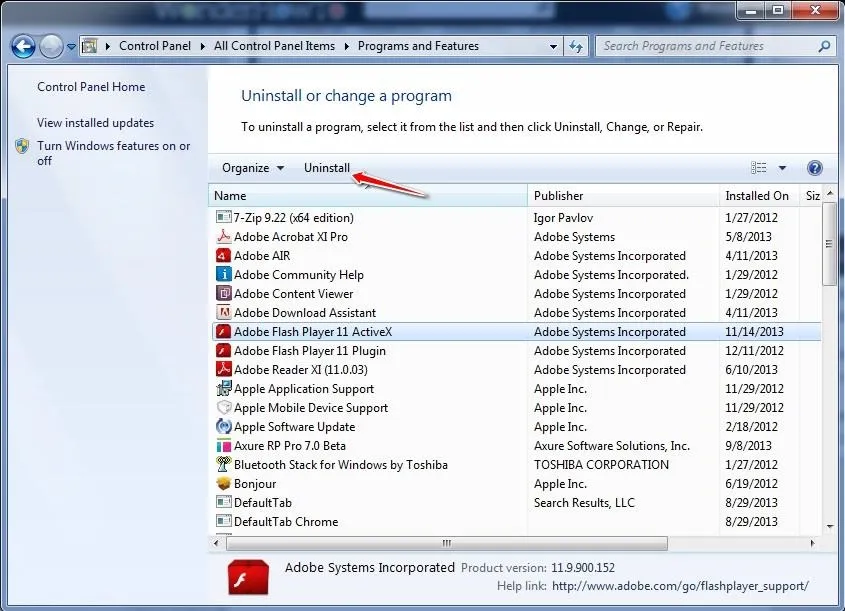Click the Bluetooth Stack for Windows icon
The width and height of the screenshot is (845, 611).
pos(223,464)
